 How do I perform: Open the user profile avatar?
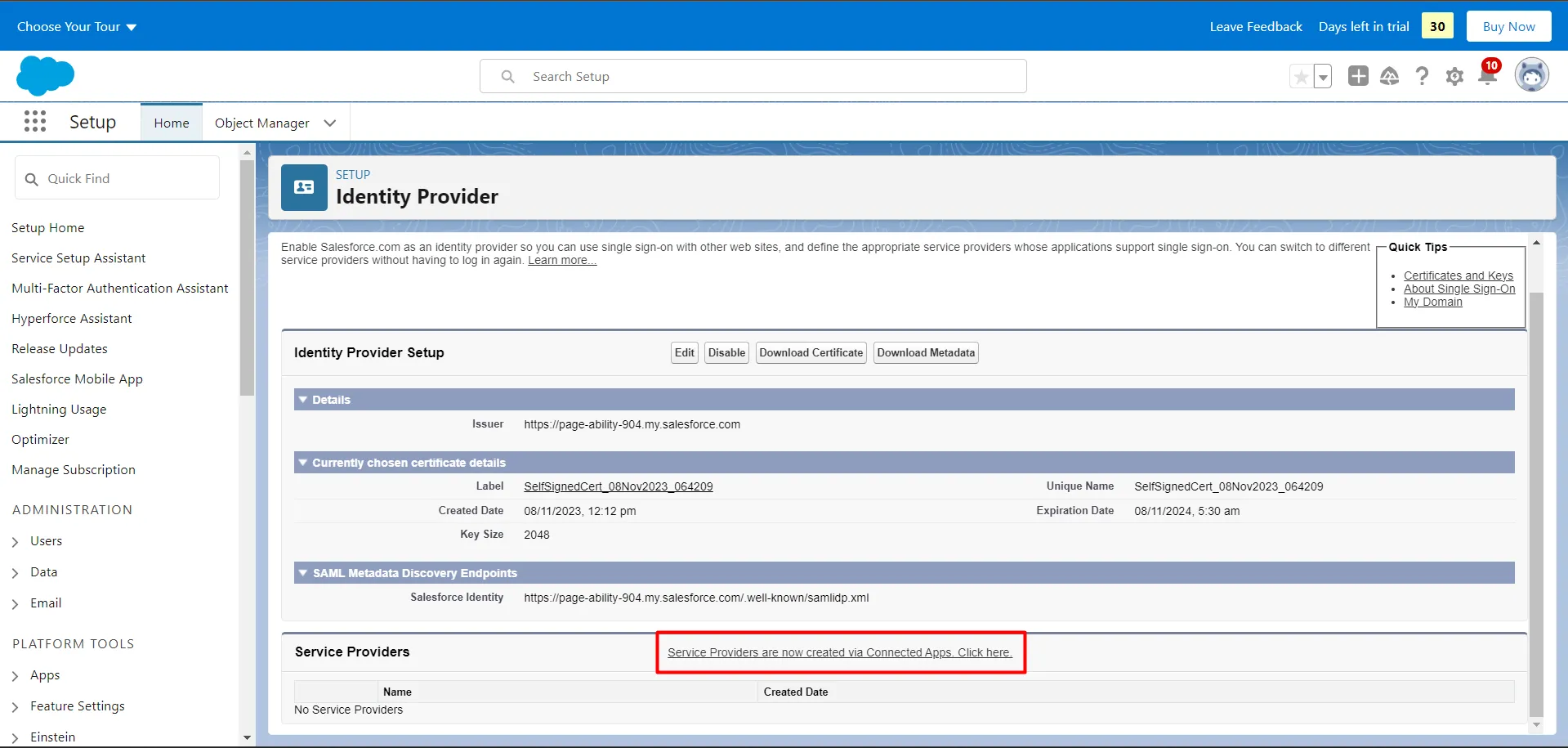[1532, 75]
